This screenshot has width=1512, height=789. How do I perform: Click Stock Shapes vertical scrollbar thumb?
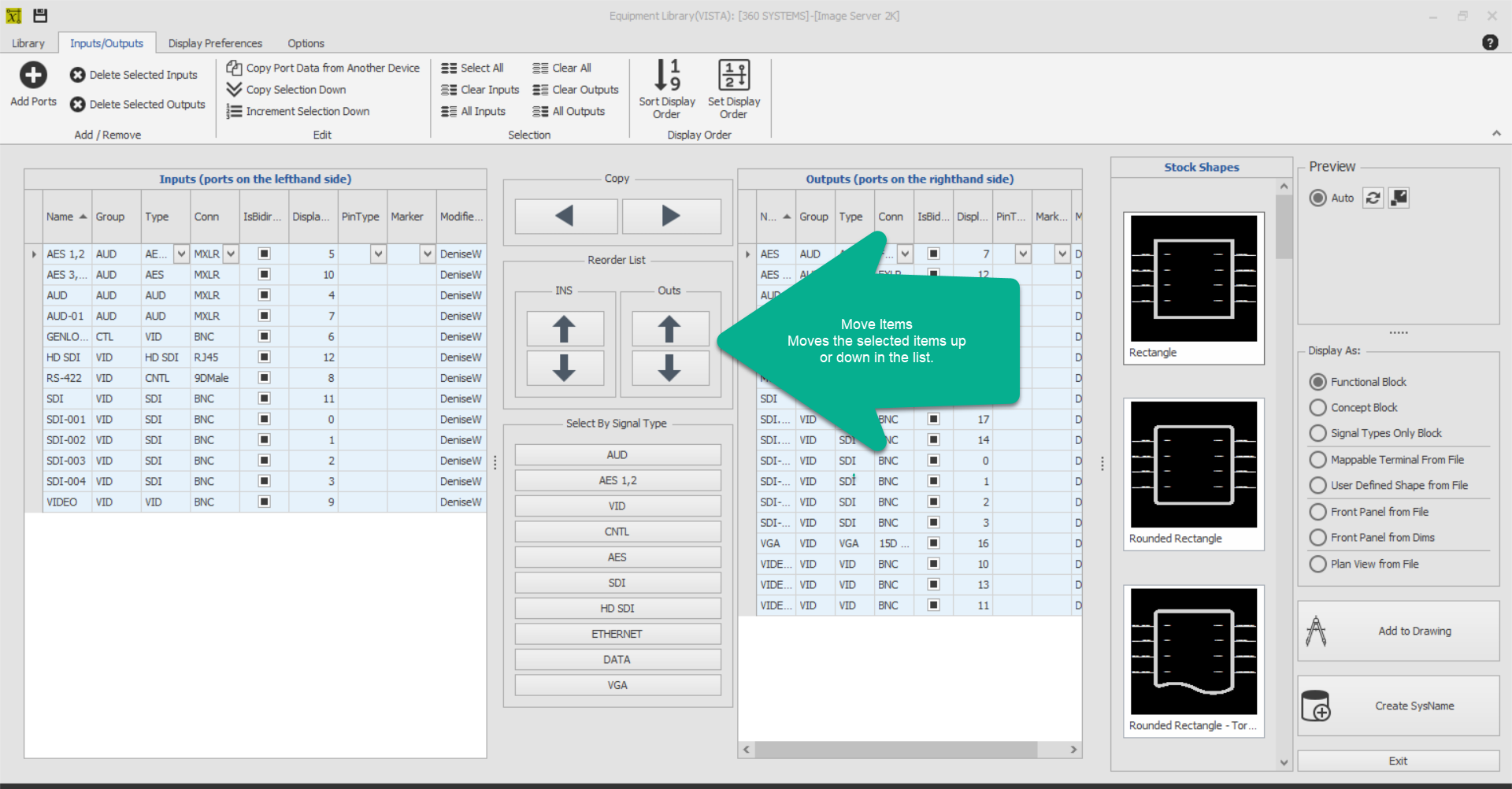pos(1284,227)
